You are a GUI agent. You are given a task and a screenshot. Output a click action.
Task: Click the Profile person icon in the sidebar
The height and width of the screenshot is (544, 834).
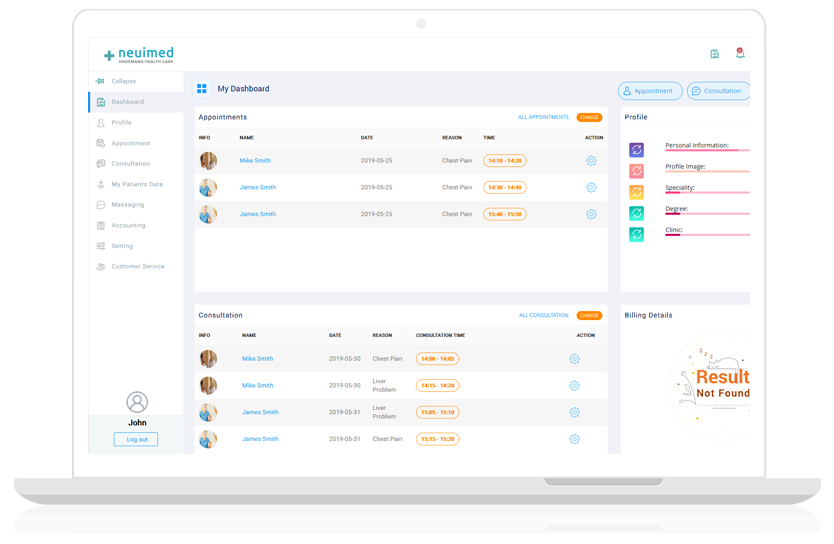point(101,123)
